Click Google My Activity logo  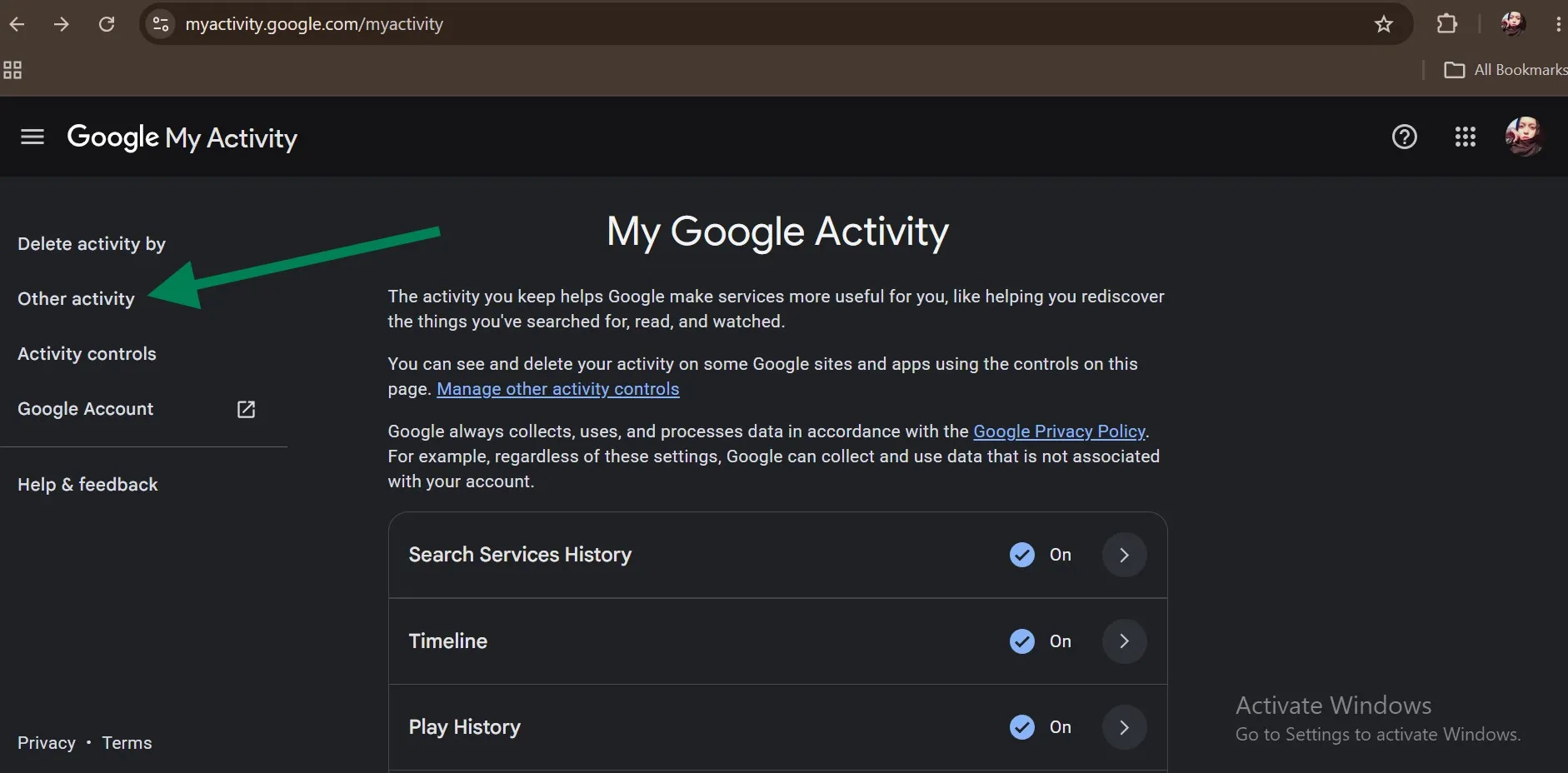[x=182, y=137]
